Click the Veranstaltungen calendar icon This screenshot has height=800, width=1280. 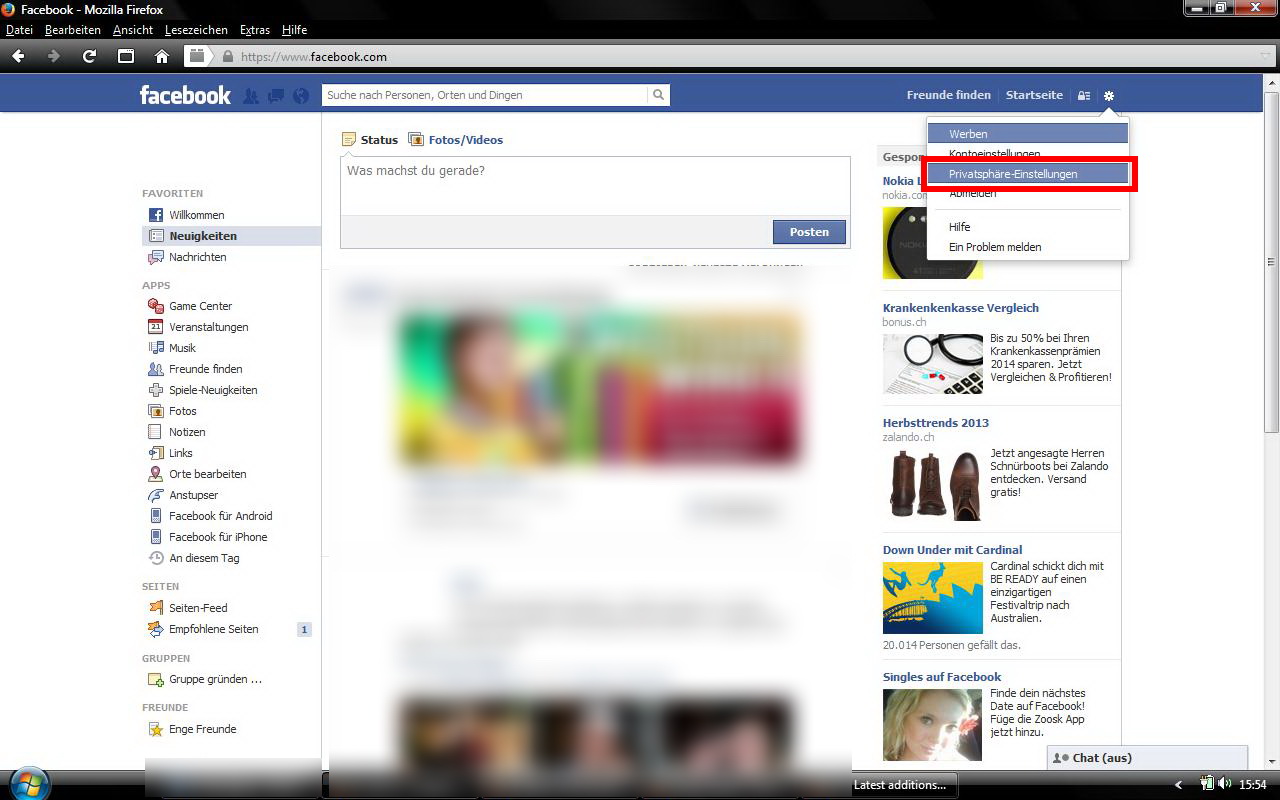[x=156, y=327]
